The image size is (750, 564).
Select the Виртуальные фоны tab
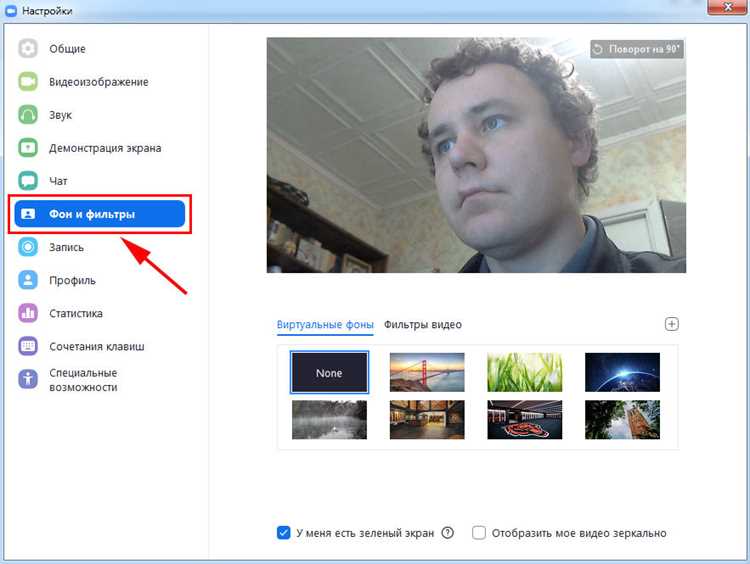click(x=325, y=325)
